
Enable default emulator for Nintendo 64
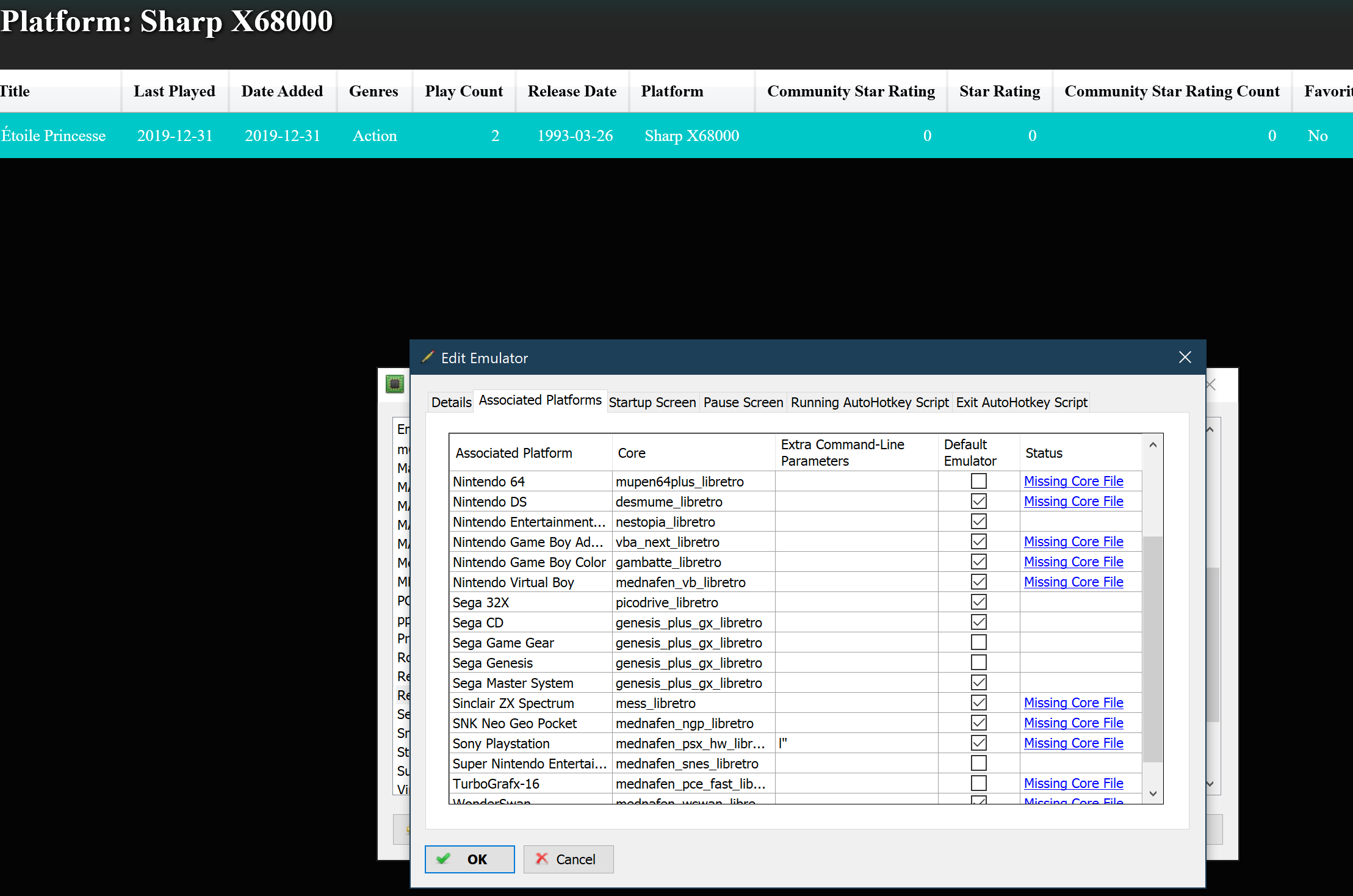pyautogui.click(x=978, y=481)
